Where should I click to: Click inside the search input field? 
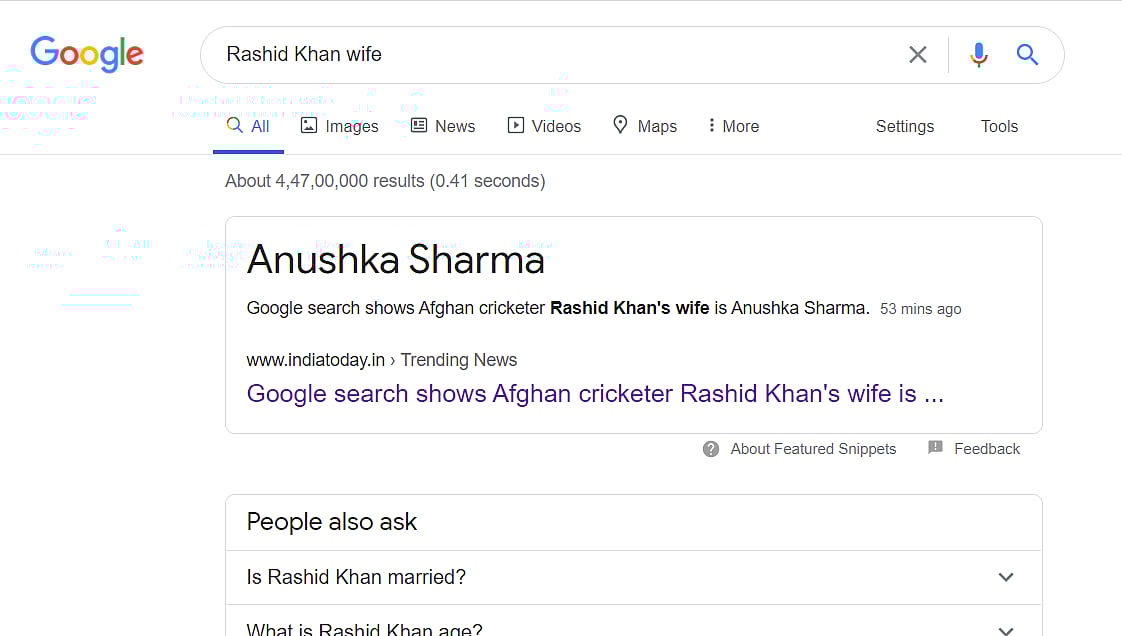tap(550, 54)
